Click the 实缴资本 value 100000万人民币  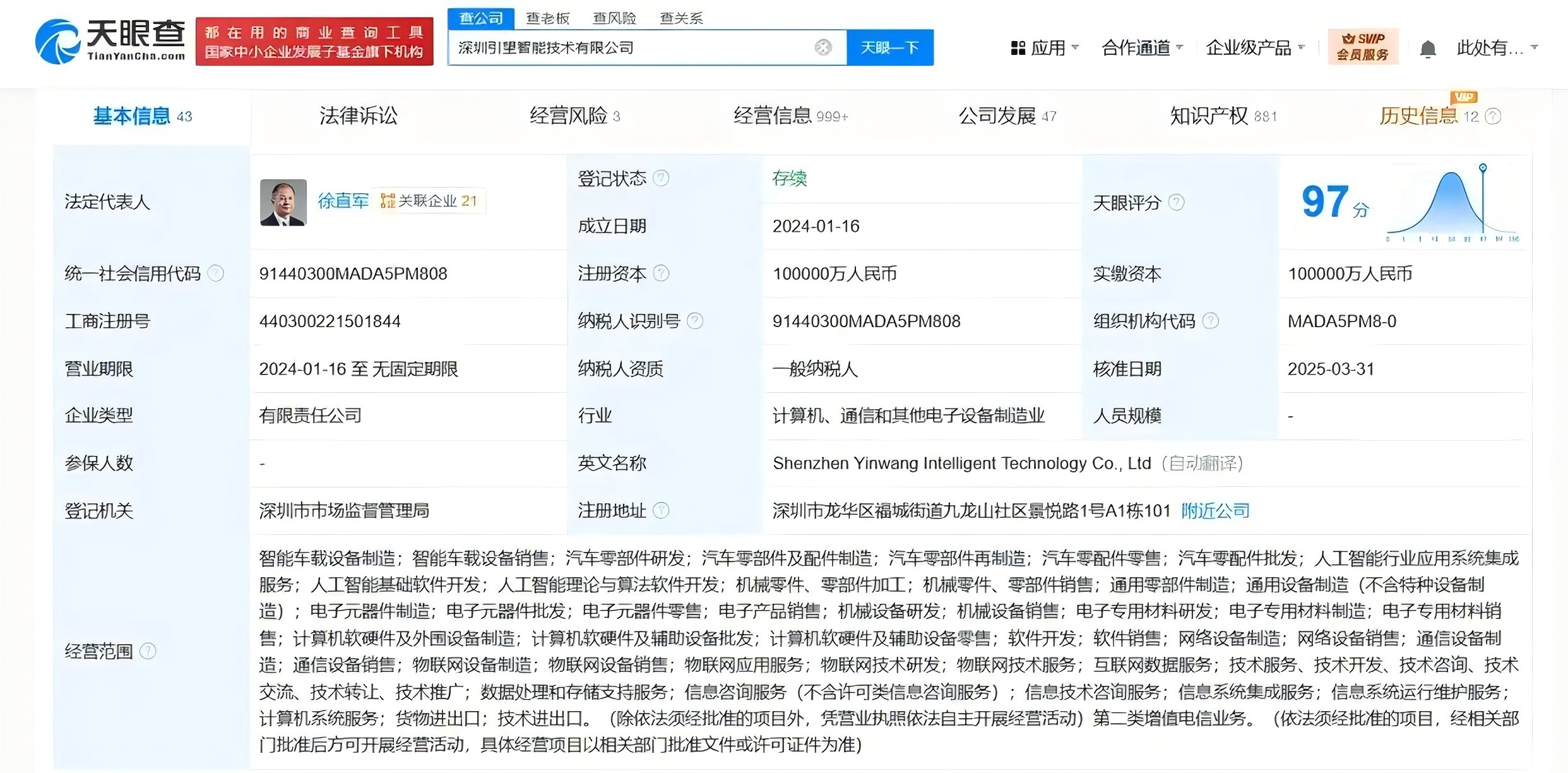point(1350,273)
